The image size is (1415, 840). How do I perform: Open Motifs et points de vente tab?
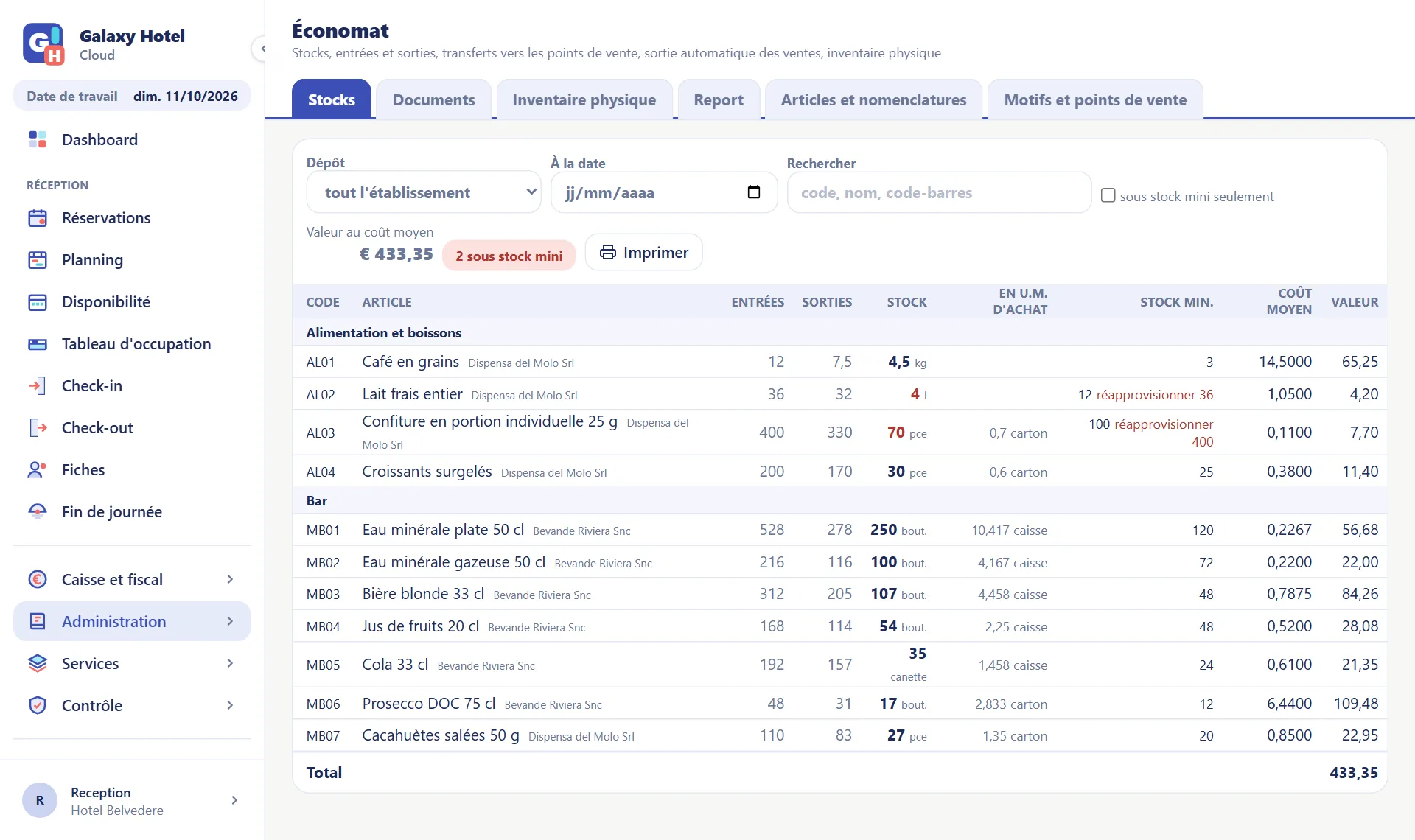pyautogui.click(x=1095, y=99)
